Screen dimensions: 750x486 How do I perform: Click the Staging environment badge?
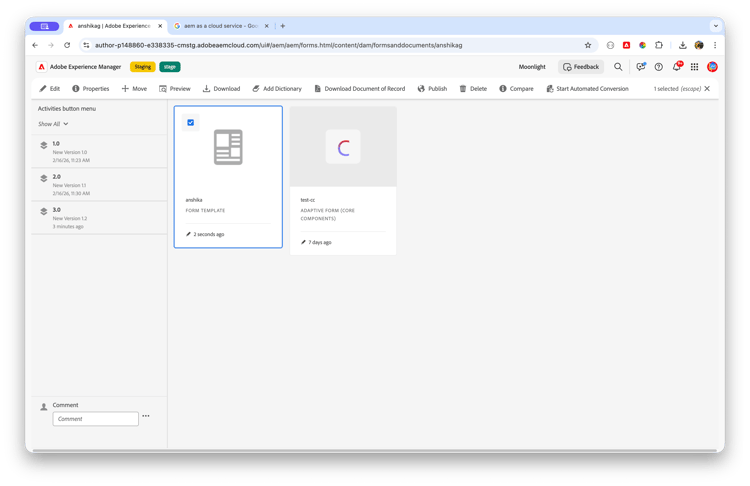point(143,67)
